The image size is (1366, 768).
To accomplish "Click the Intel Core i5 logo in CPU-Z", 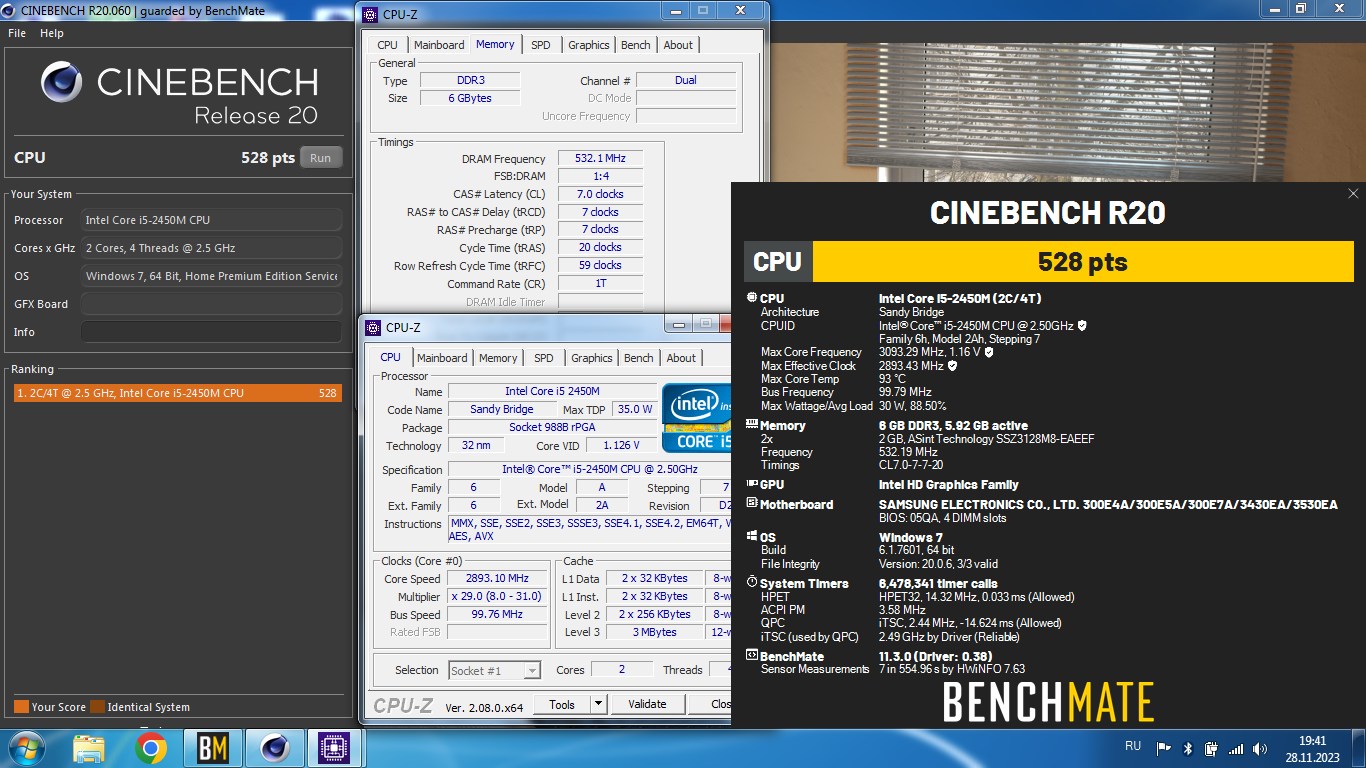I will point(697,418).
